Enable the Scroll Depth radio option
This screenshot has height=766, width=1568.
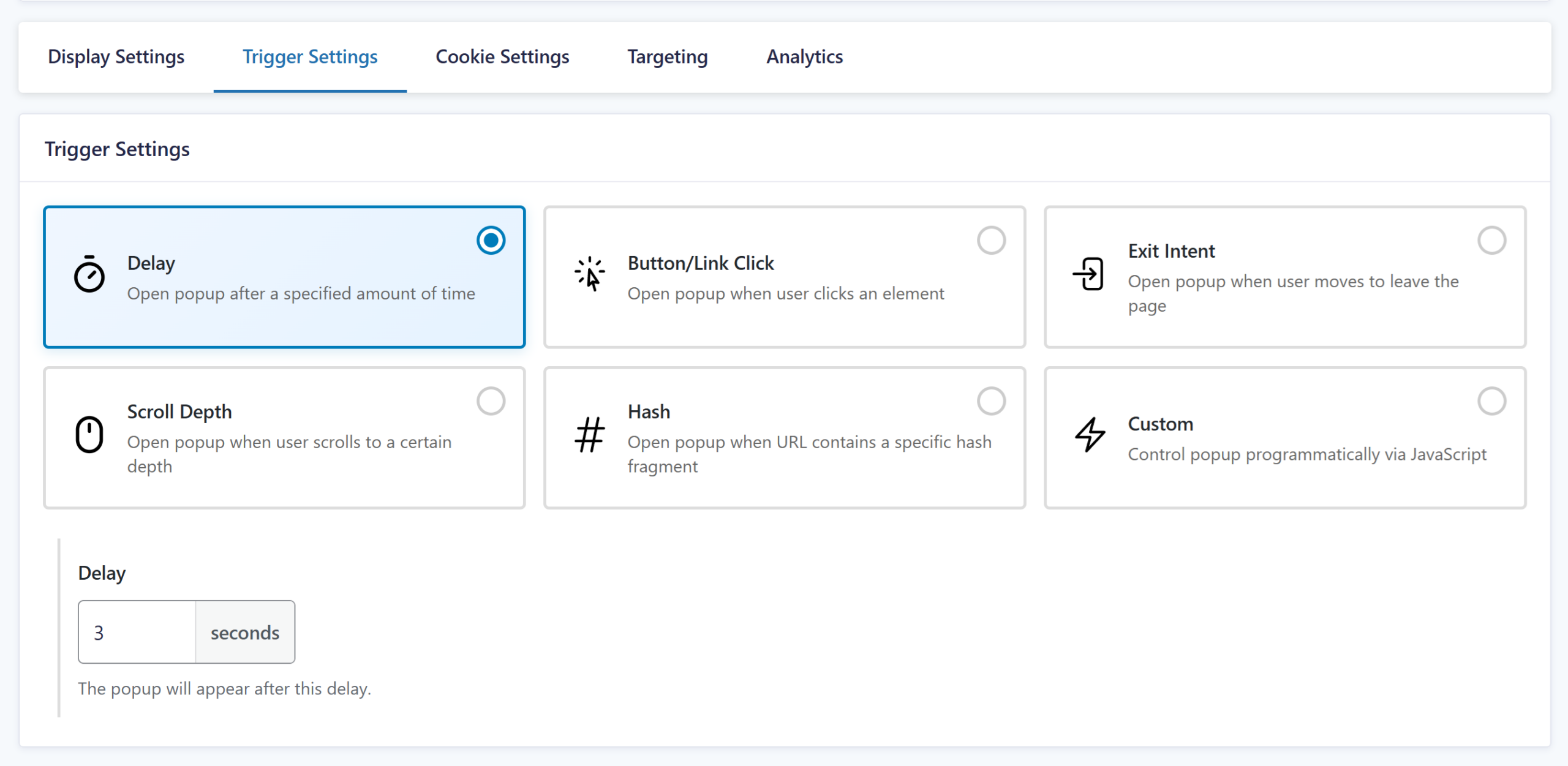coord(491,401)
